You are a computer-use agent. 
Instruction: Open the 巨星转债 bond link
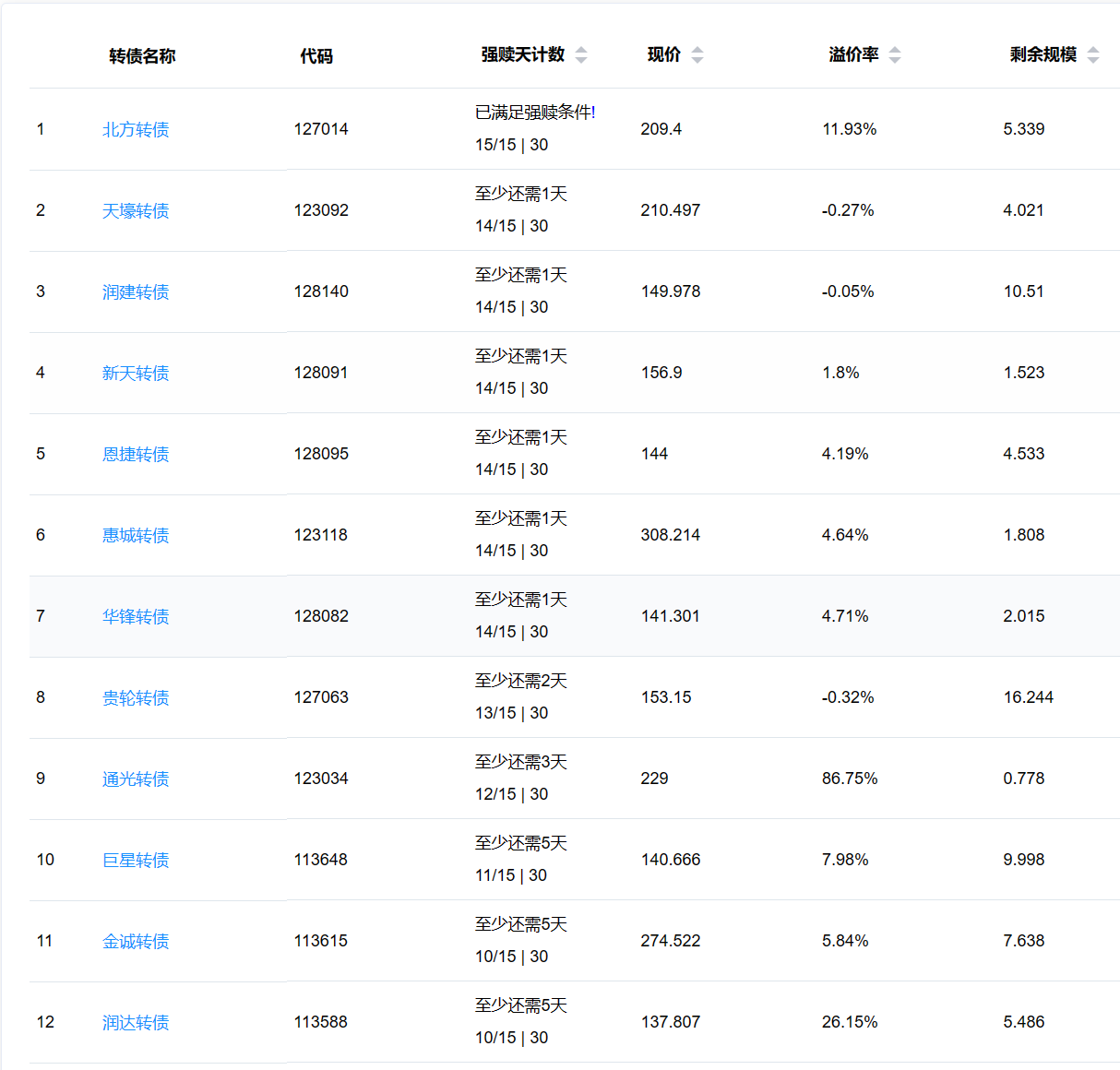[136, 861]
